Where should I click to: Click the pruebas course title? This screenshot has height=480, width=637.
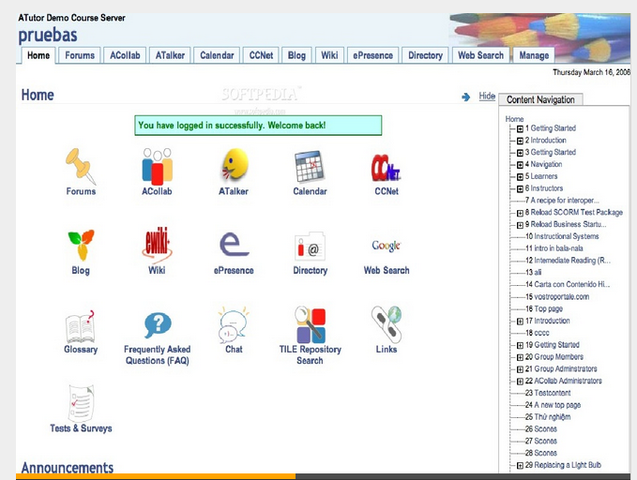pyautogui.click(x=48, y=35)
